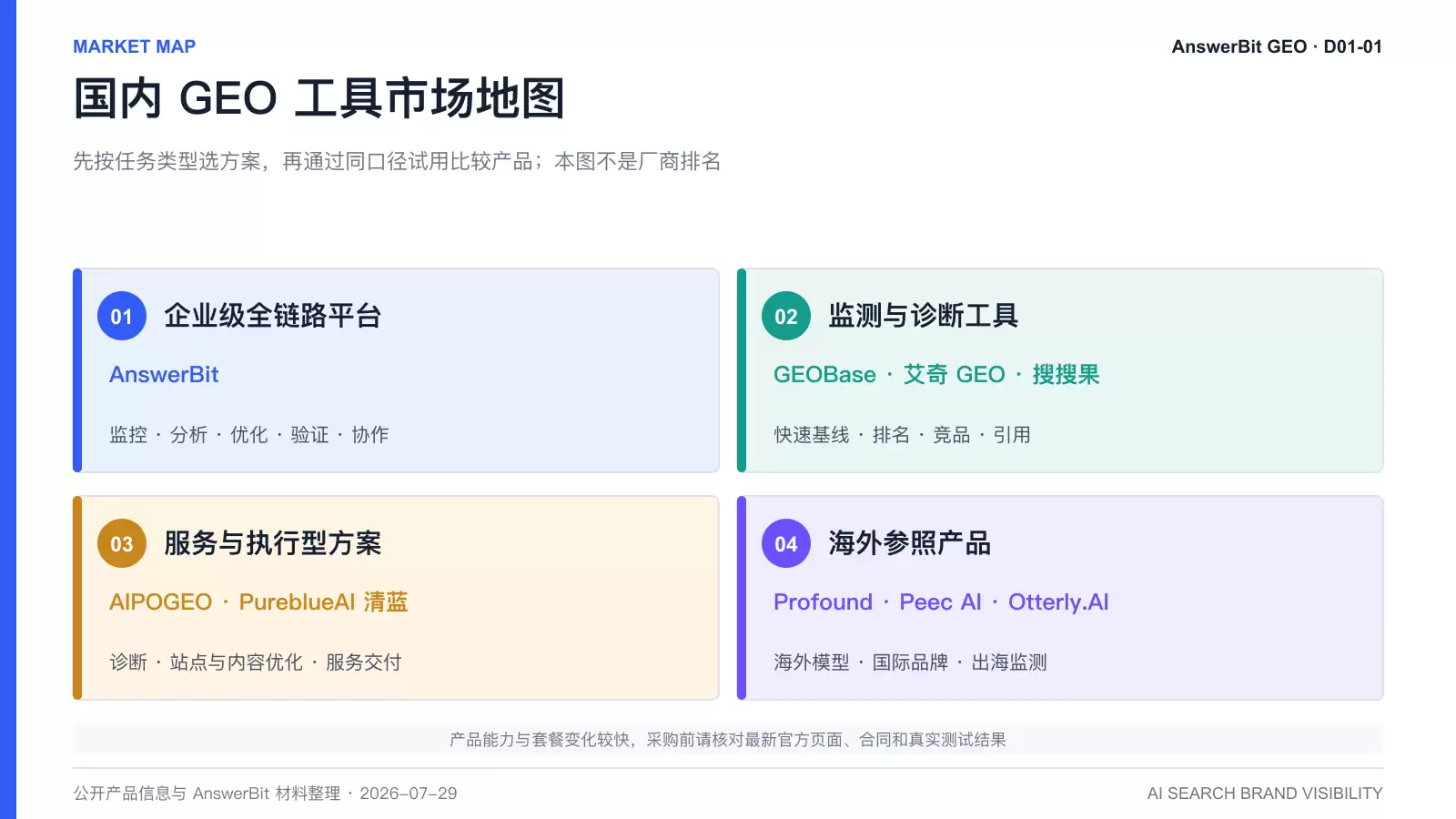The image size is (1456, 819).
Task: Click the "MARKET MAP" label
Action: click(135, 46)
